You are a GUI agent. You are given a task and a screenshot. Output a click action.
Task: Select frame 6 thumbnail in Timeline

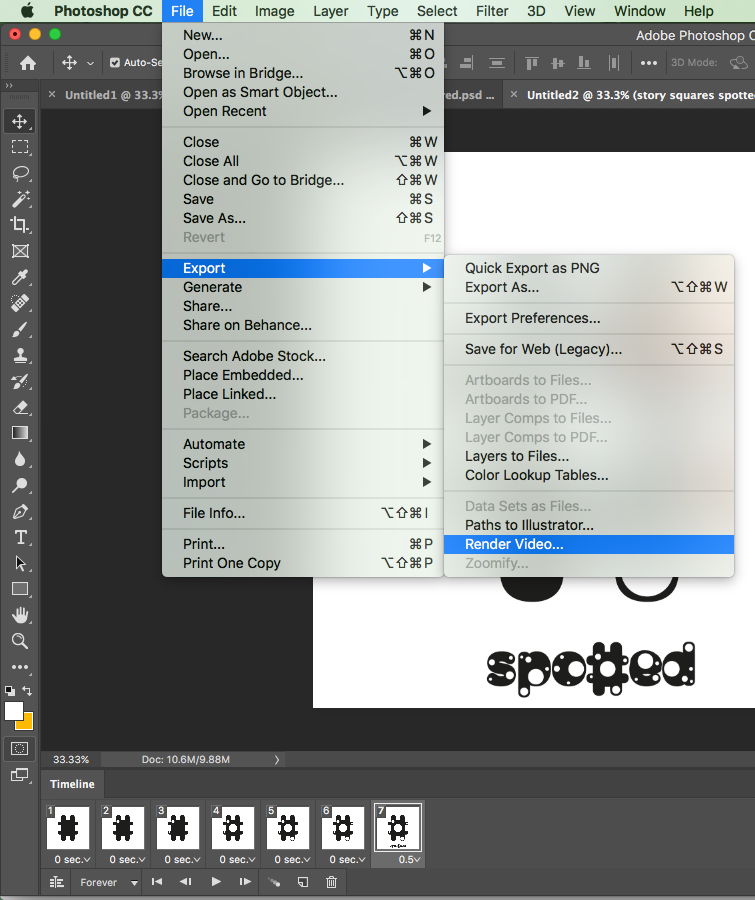click(x=343, y=827)
